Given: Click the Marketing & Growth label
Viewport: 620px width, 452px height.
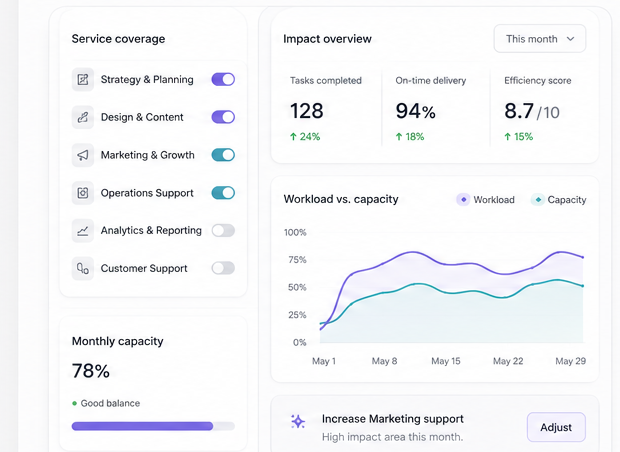Looking at the screenshot, I should tap(147, 155).
